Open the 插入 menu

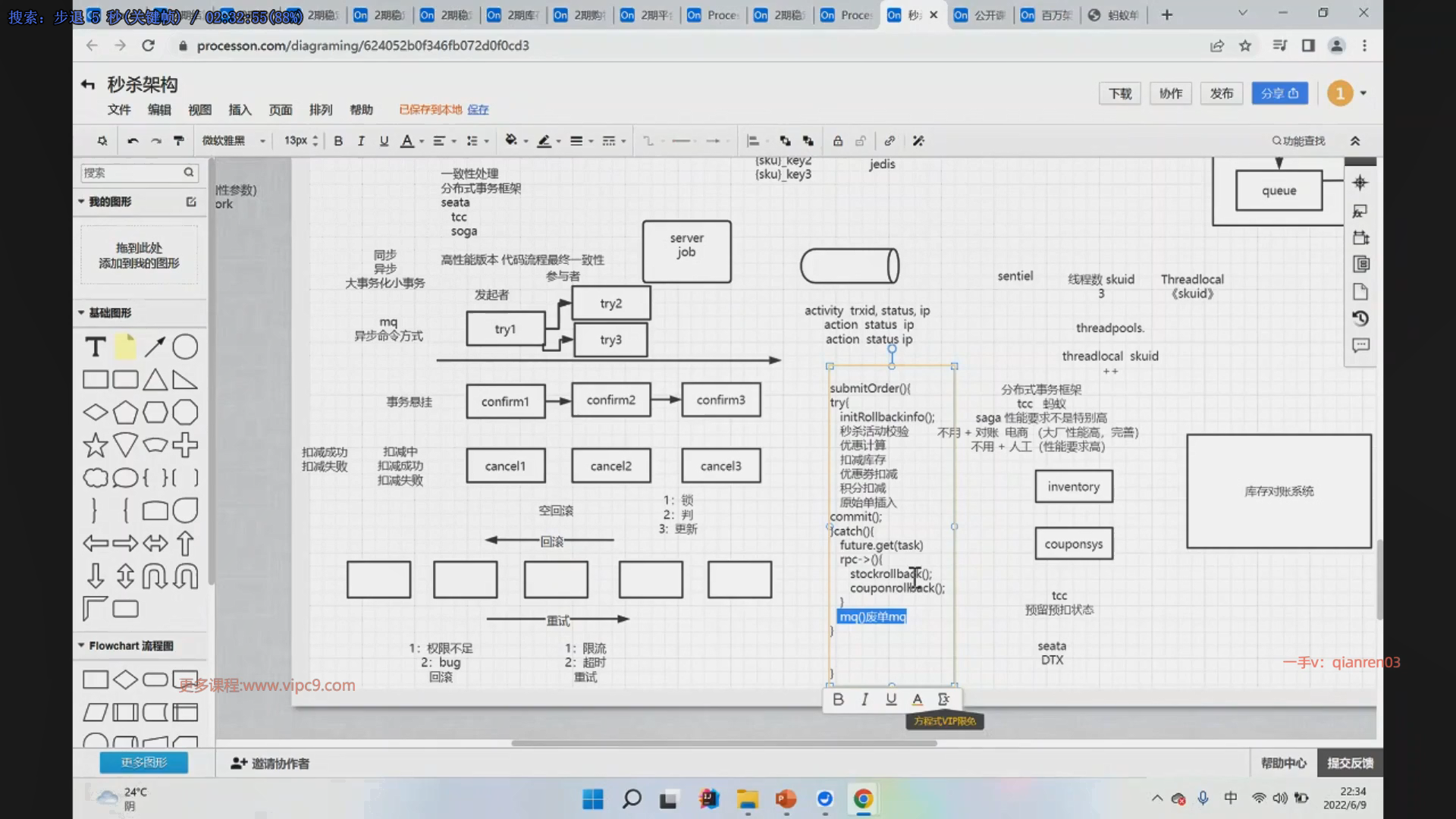240,110
